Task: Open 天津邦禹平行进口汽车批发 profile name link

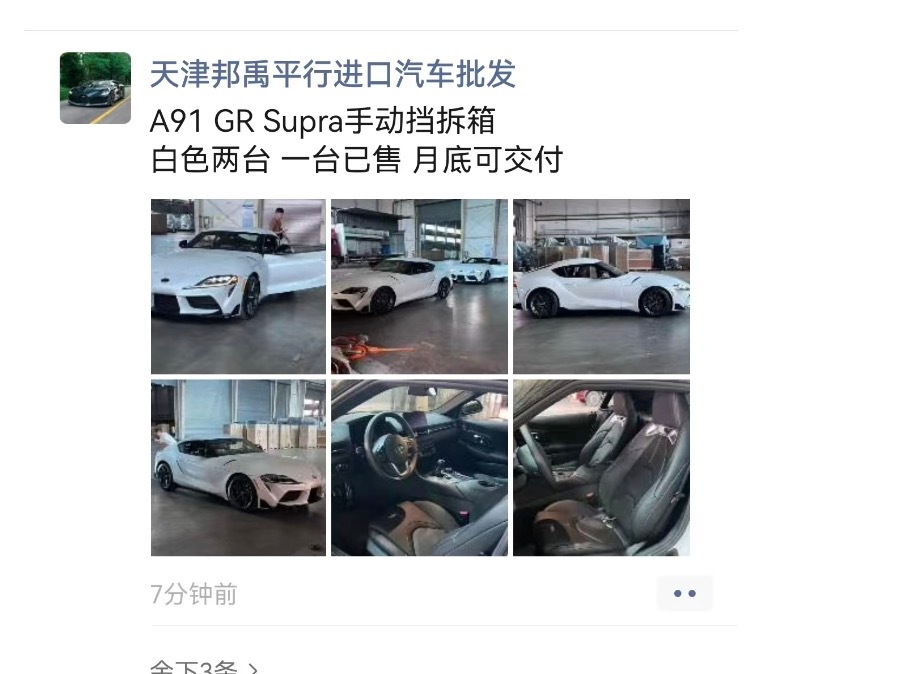Action: [x=332, y=74]
